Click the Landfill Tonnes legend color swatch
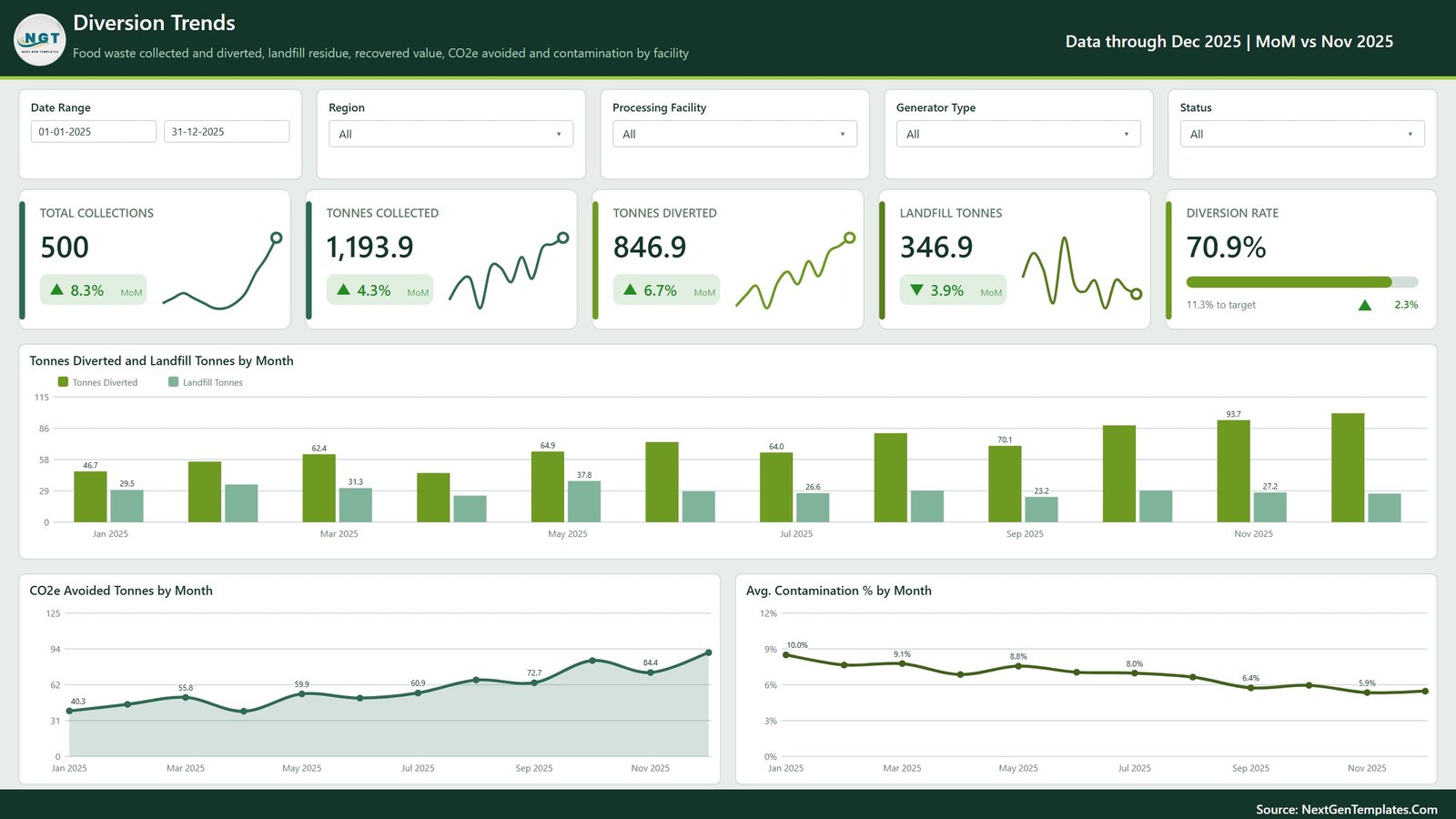The width and height of the screenshot is (1456, 819). (173, 382)
